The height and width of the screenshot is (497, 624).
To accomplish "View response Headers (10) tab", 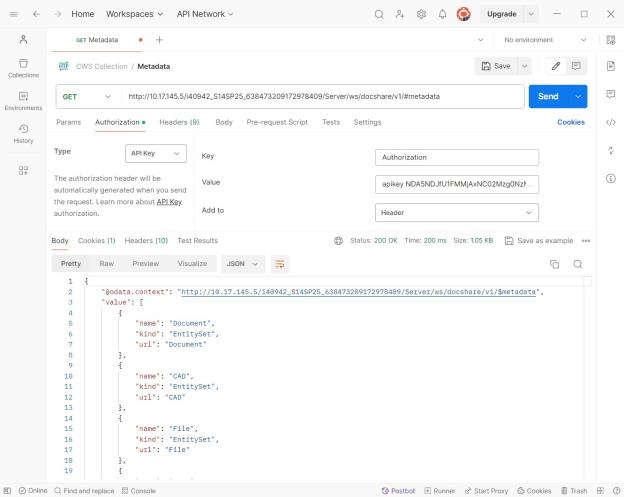I will pyautogui.click(x=146, y=241).
